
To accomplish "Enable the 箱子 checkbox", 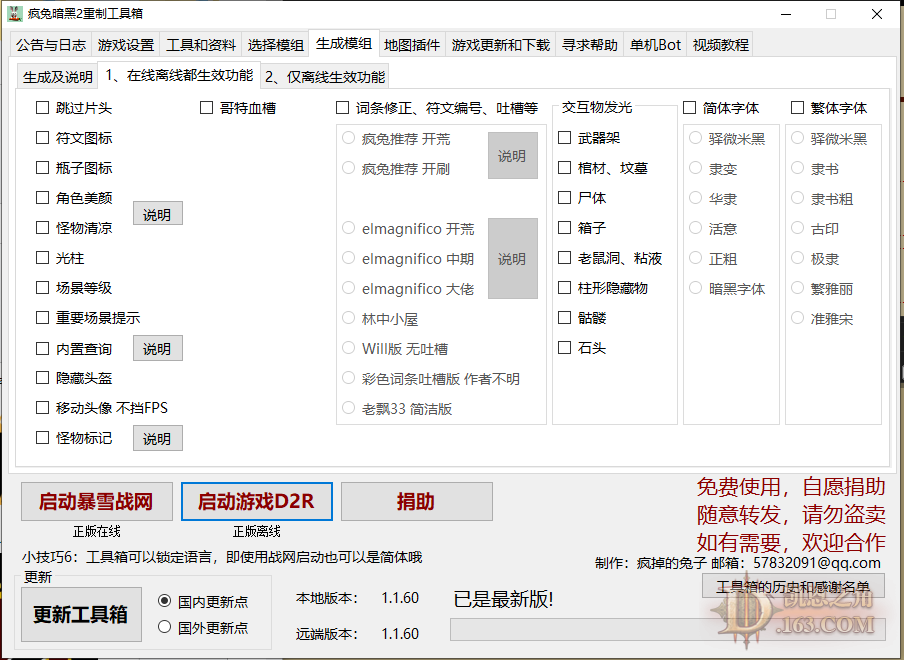I will 564,228.
